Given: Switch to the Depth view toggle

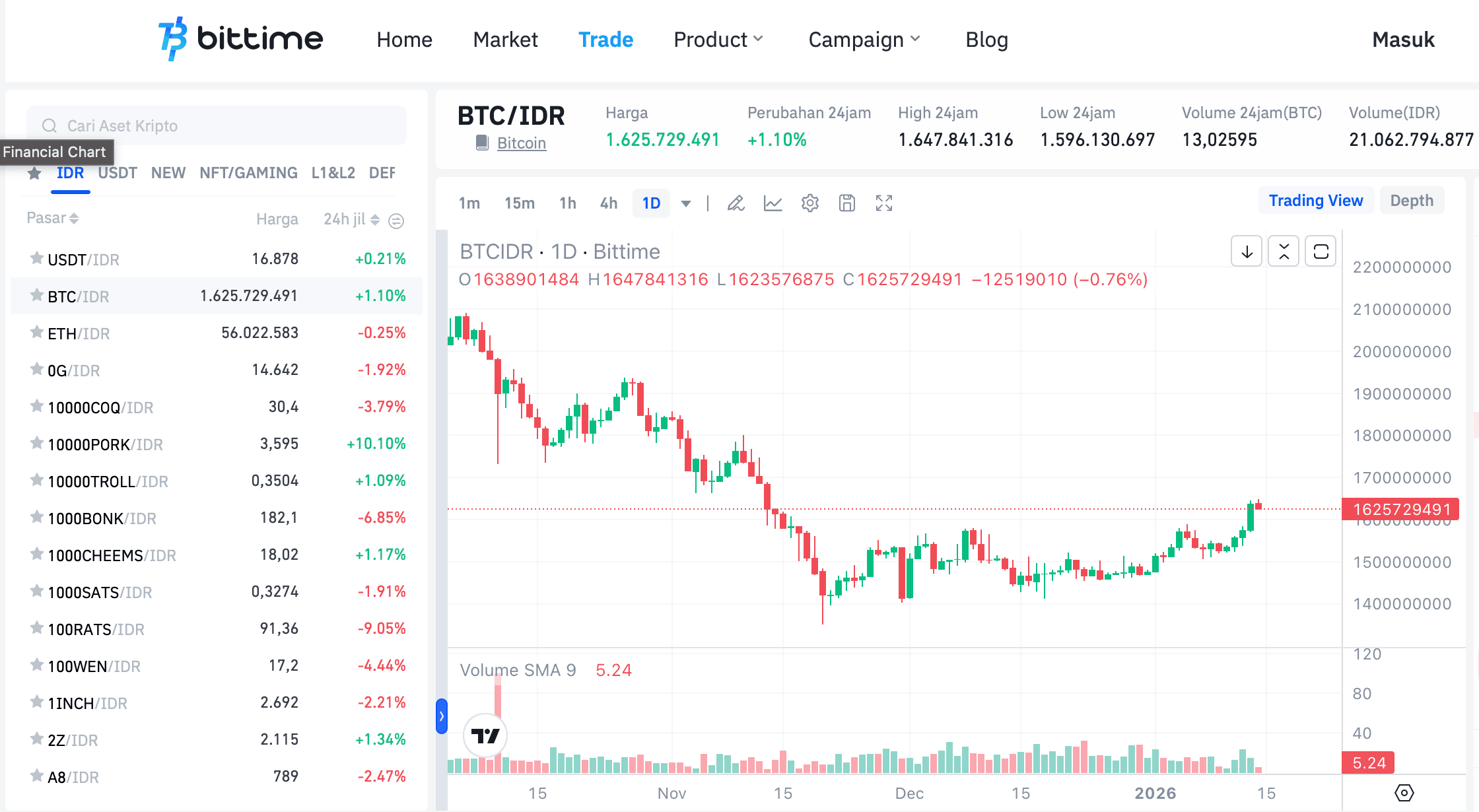Looking at the screenshot, I should coord(1412,200).
